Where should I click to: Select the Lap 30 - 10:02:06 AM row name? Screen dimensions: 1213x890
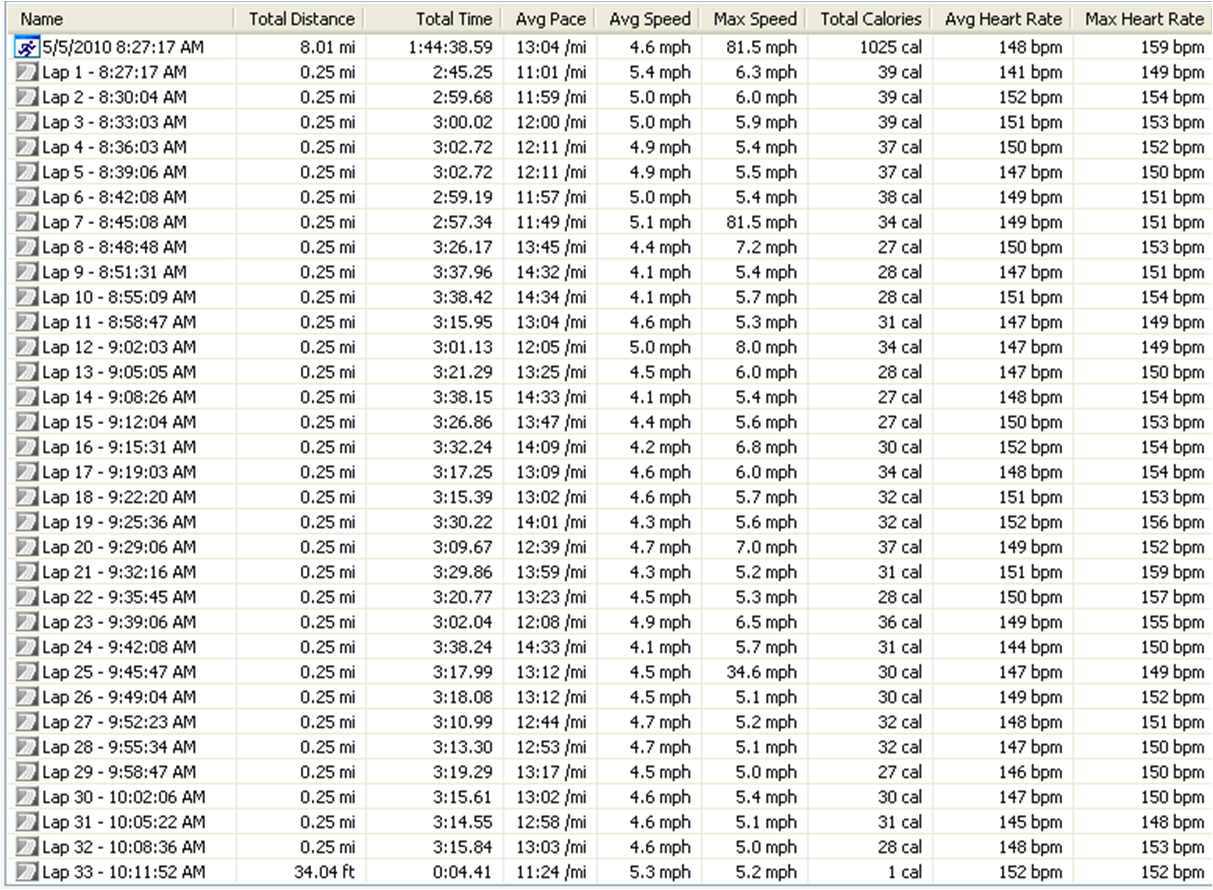pyautogui.click(x=124, y=797)
